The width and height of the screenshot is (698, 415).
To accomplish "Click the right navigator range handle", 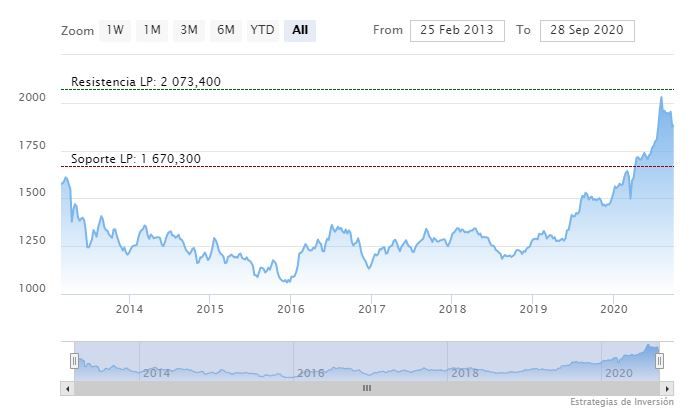I will pos(661,360).
